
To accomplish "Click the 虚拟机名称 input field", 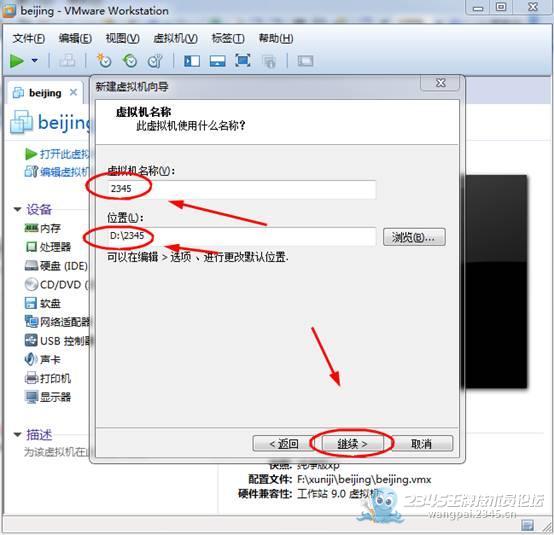I will coord(241,189).
